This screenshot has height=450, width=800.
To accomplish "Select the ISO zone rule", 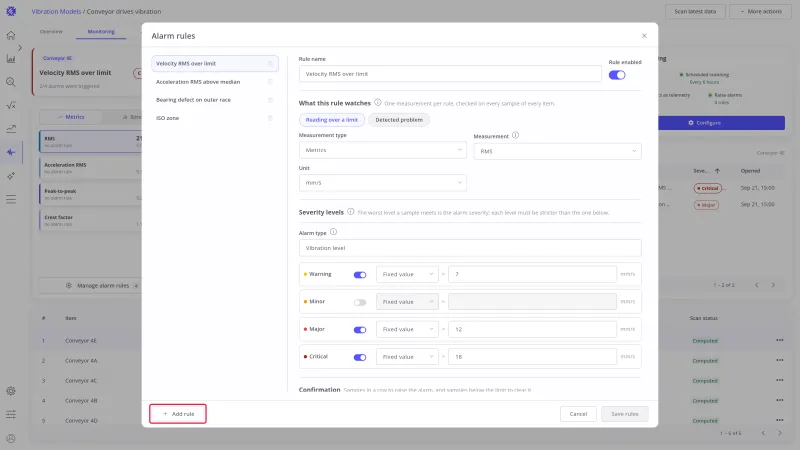I will [215, 118].
